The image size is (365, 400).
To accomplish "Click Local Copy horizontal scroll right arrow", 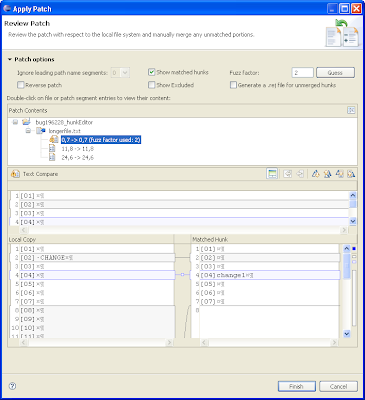I will [x=169, y=342].
